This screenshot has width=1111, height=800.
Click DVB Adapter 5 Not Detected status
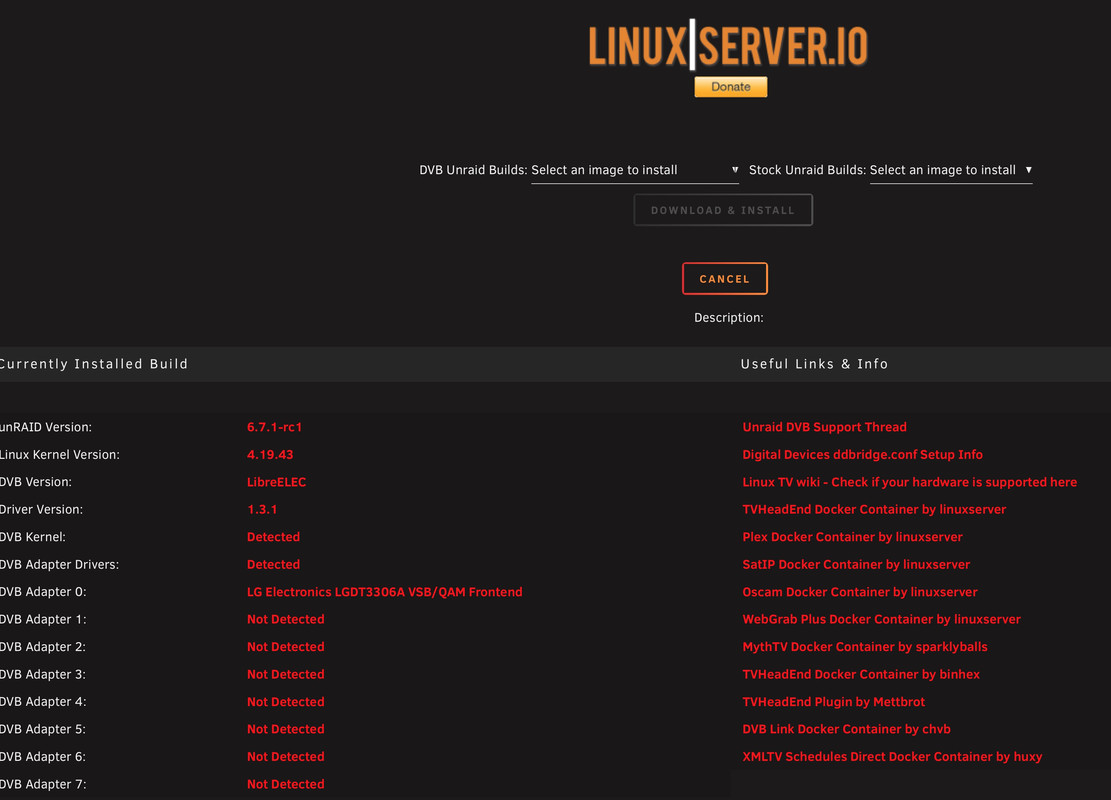(x=286, y=729)
